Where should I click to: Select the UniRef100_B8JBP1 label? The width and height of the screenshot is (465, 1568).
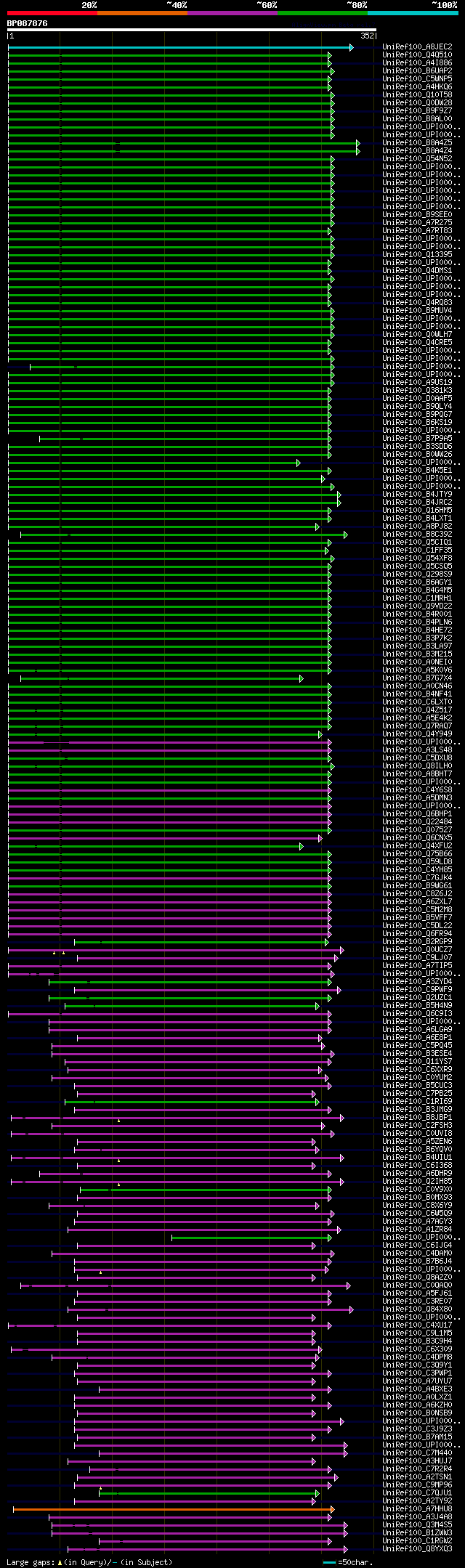[x=417, y=1118]
